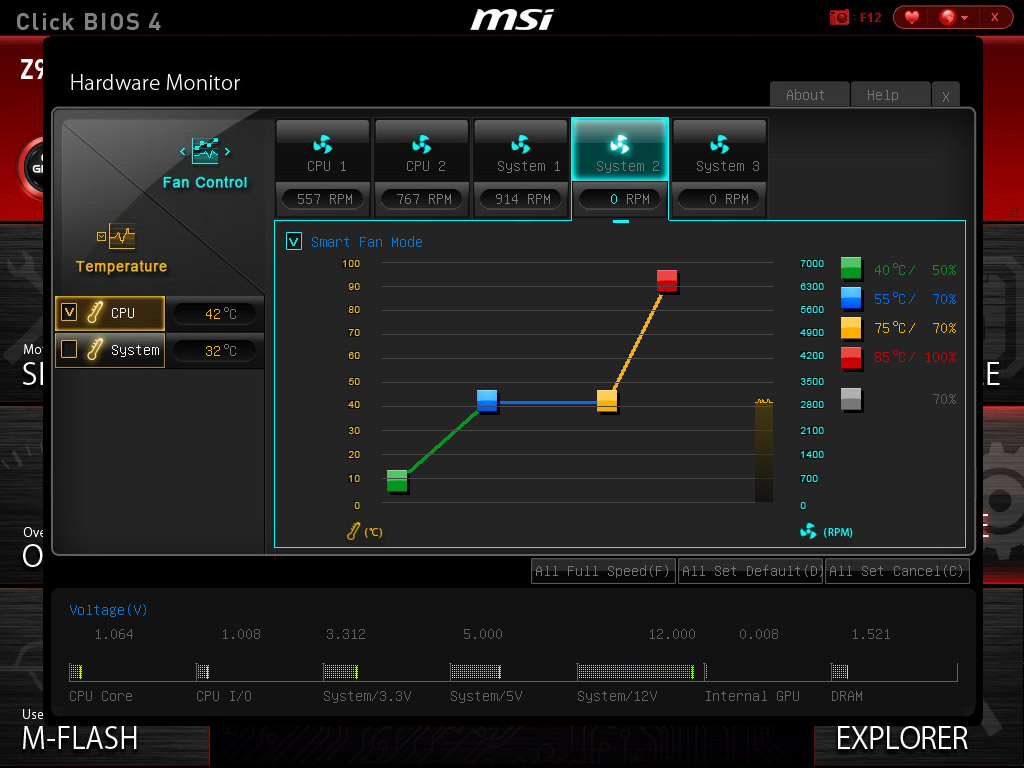The image size is (1024, 768).
Task: Click the 914 RPM readout
Action: pyautogui.click(x=522, y=199)
